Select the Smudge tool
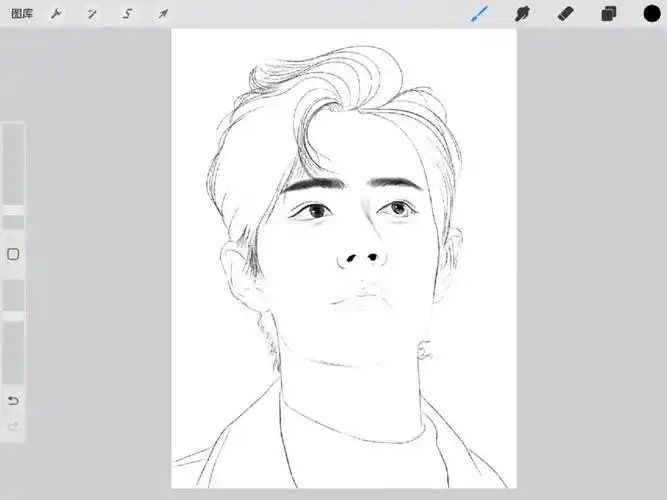667x500 pixels. (522, 14)
